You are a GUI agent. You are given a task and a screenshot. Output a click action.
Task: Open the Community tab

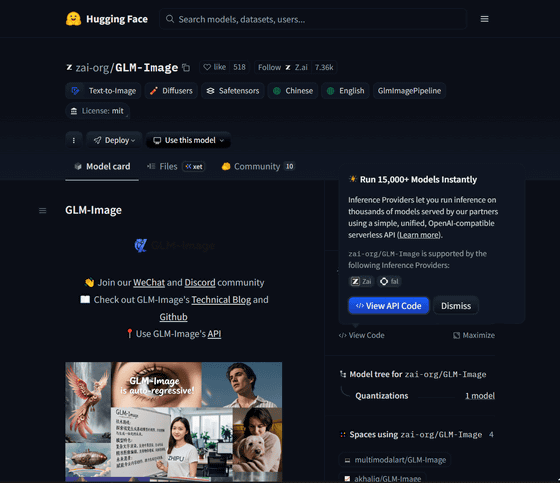[258, 166]
